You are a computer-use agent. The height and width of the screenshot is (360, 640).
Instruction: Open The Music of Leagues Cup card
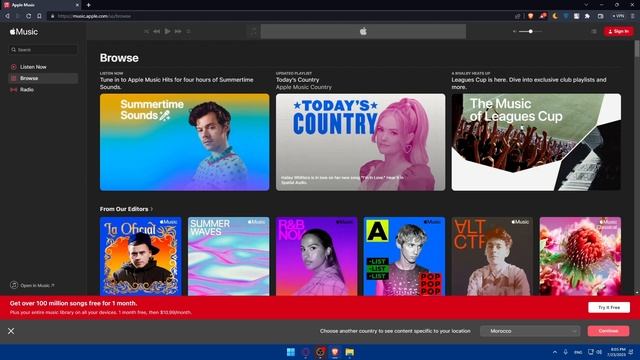point(536,142)
